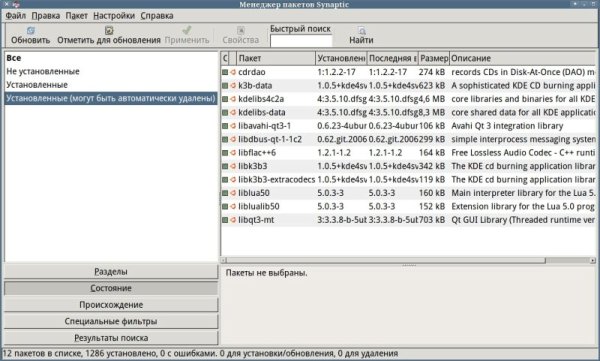Click the left arrow of horizontal scrollbar
This screenshot has height=361, width=600.
coord(224,260)
